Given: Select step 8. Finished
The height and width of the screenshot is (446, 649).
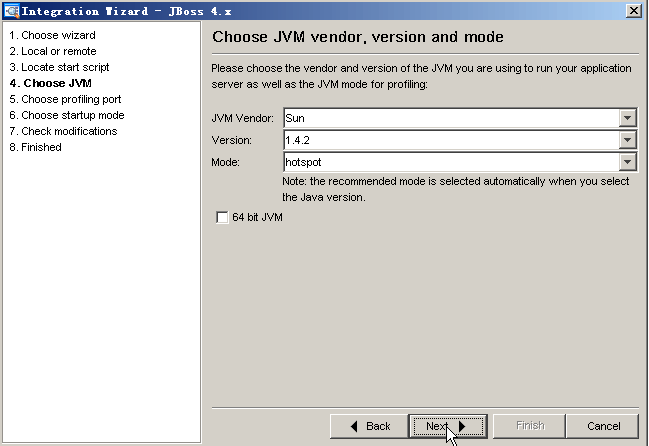Looking at the screenshot, I should pyautogui.click(x=36, y=147).
